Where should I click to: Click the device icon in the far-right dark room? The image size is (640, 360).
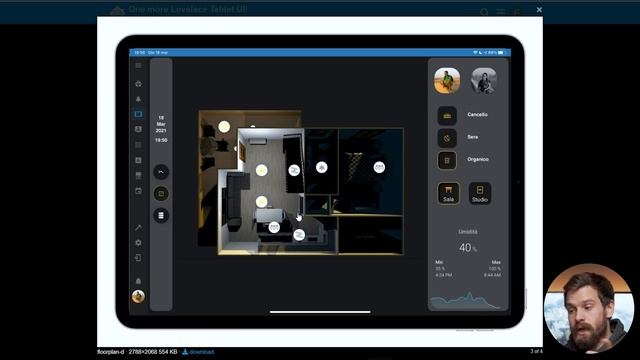tap(379, 167)
